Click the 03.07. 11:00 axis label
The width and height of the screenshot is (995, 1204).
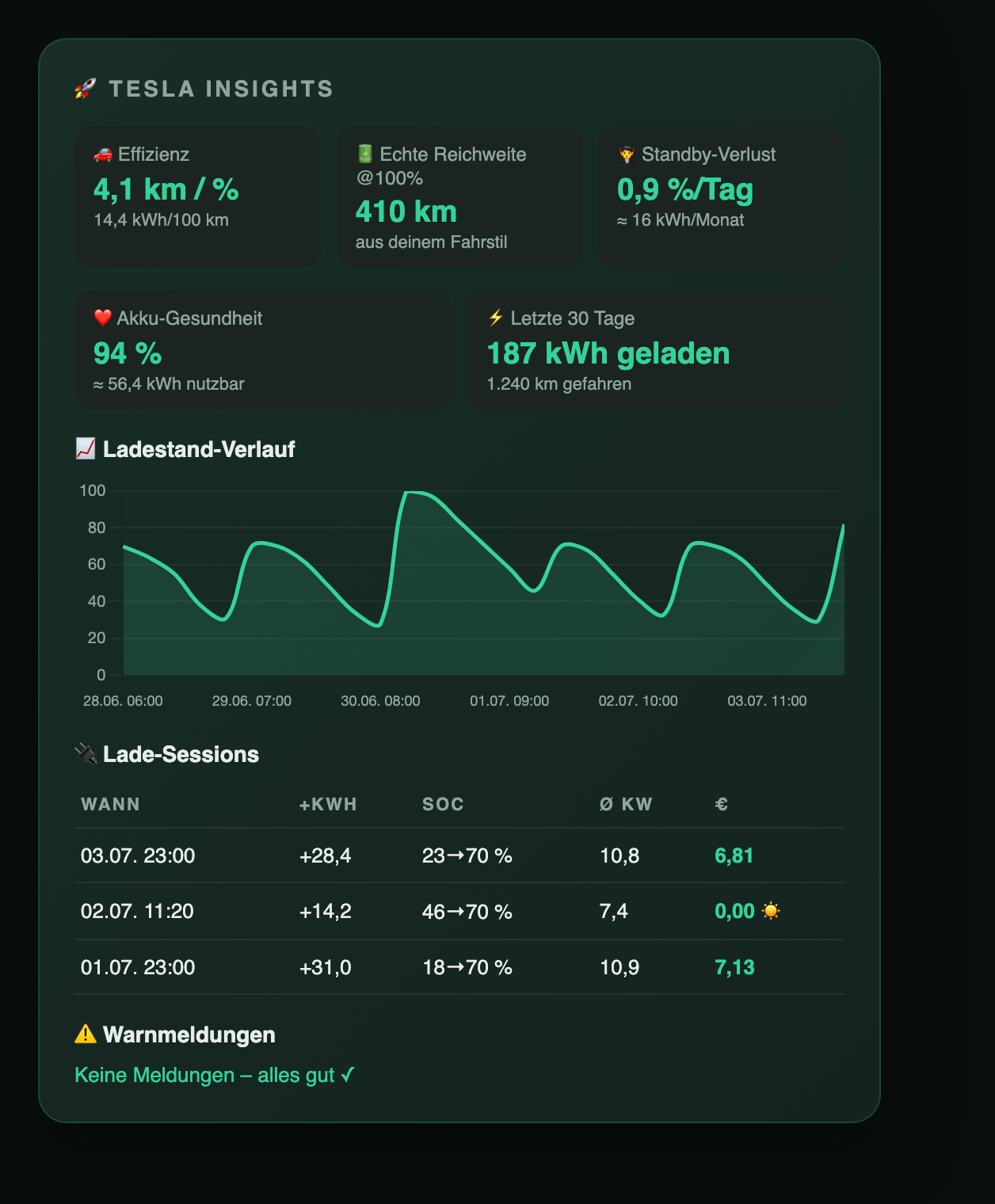pyautogui.click(x=767, y=701)
